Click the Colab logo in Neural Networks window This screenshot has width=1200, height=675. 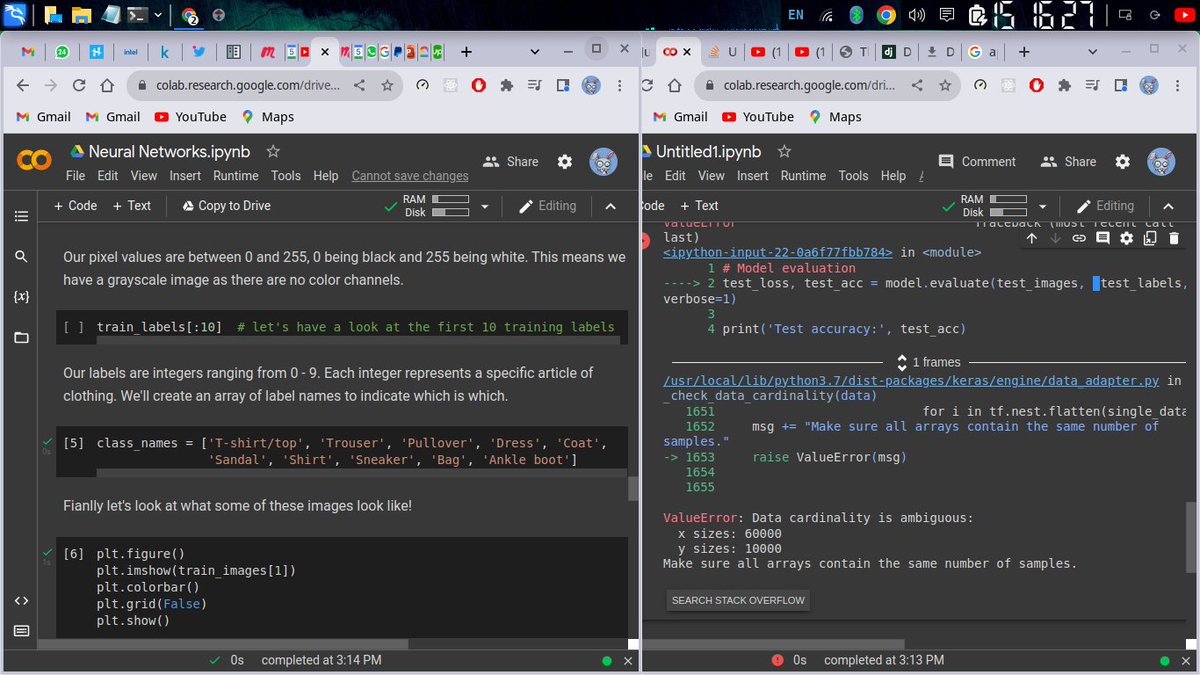(x=34, y=161)
